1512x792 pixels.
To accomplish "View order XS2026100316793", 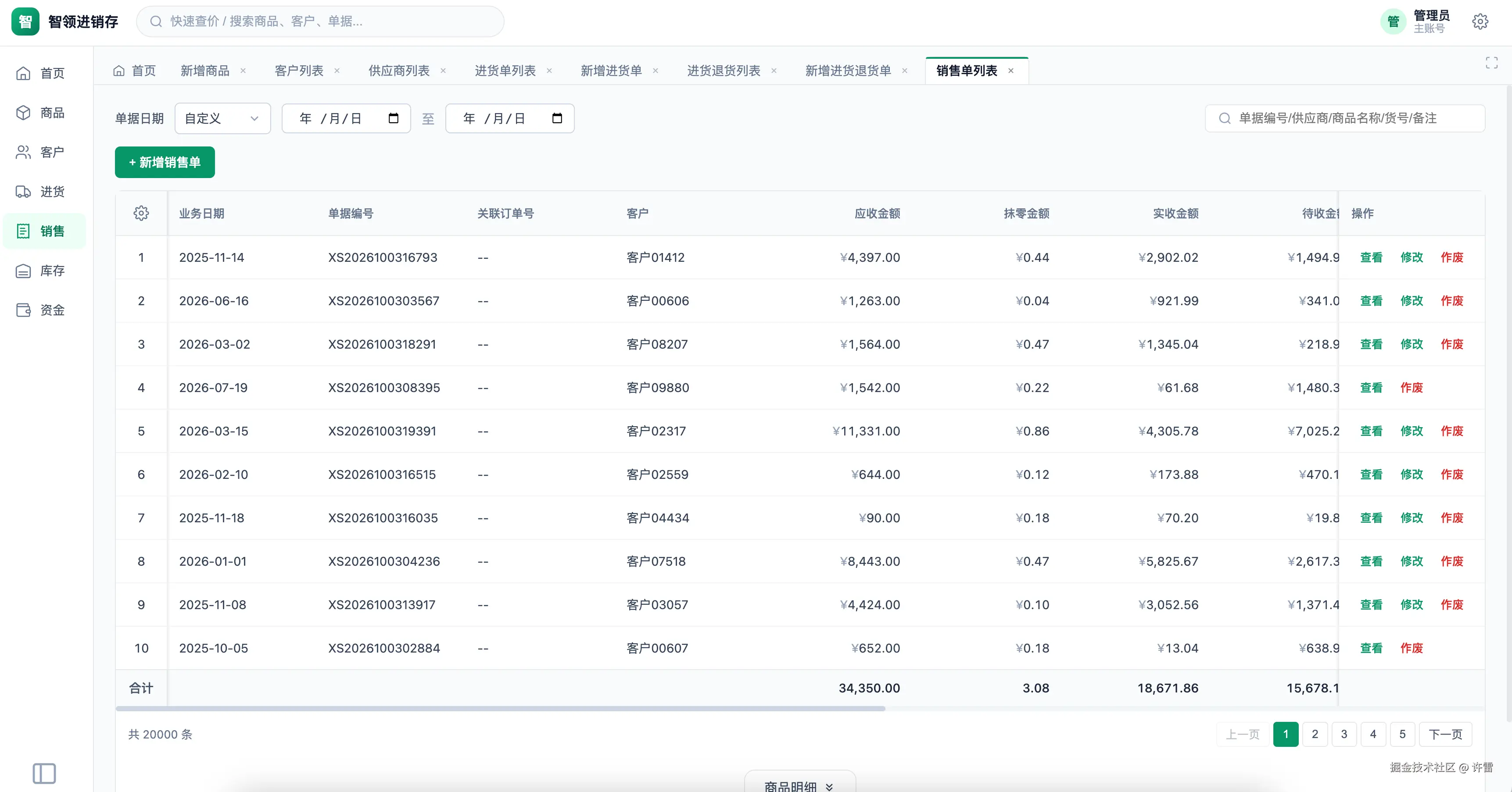I will (x=1371, y=257).
